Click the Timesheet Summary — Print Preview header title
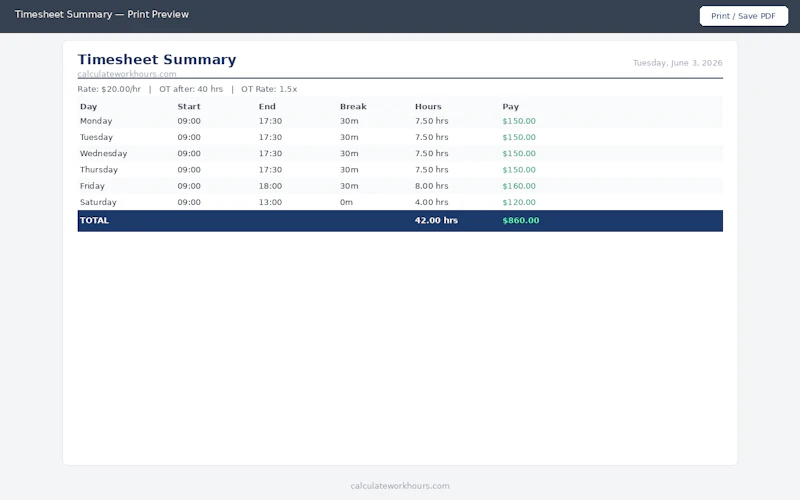 (102, 14)
